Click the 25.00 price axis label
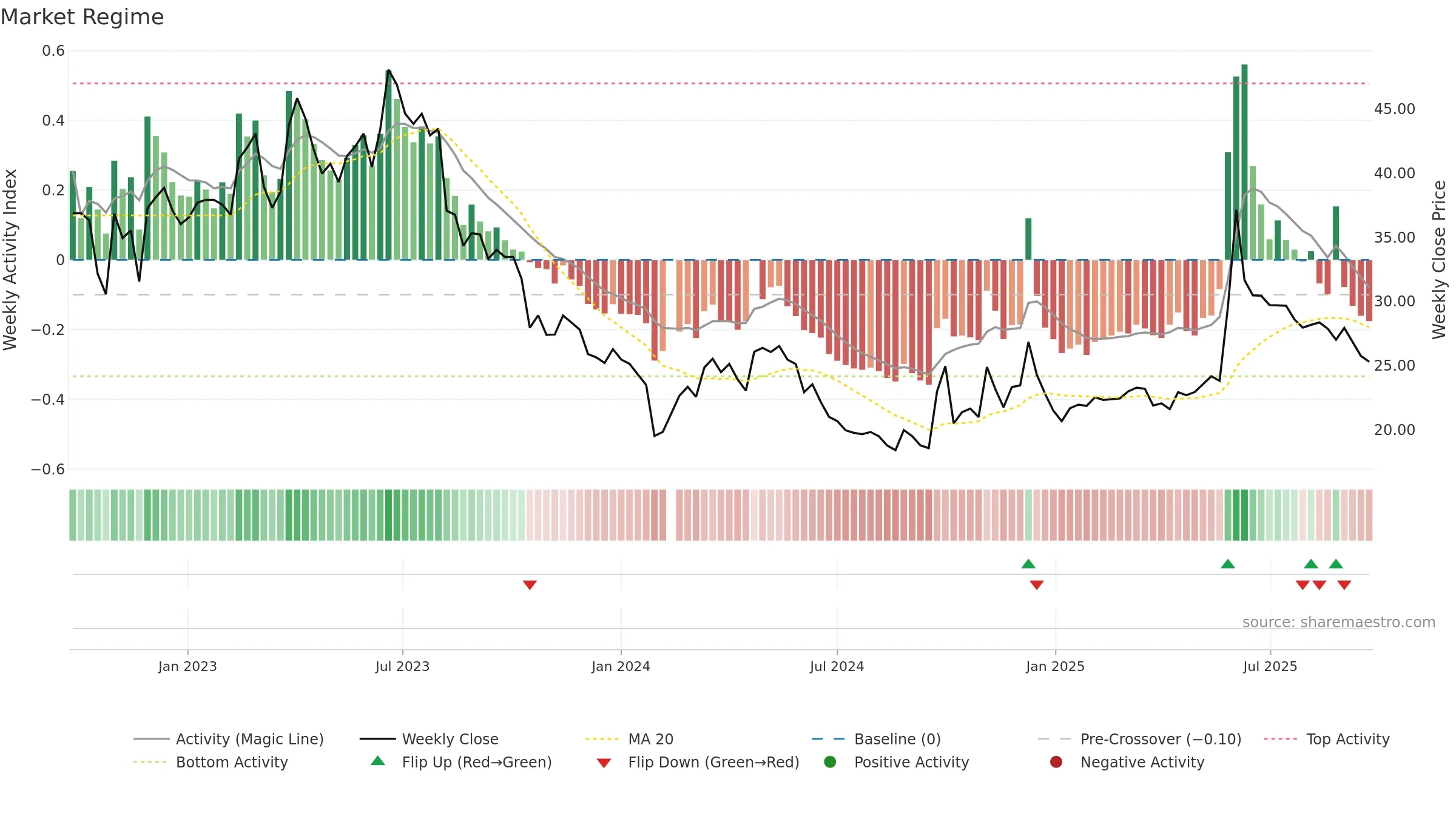This screenshot has height=819, width=1456. pyautogui.click(x=1394, y=365)
